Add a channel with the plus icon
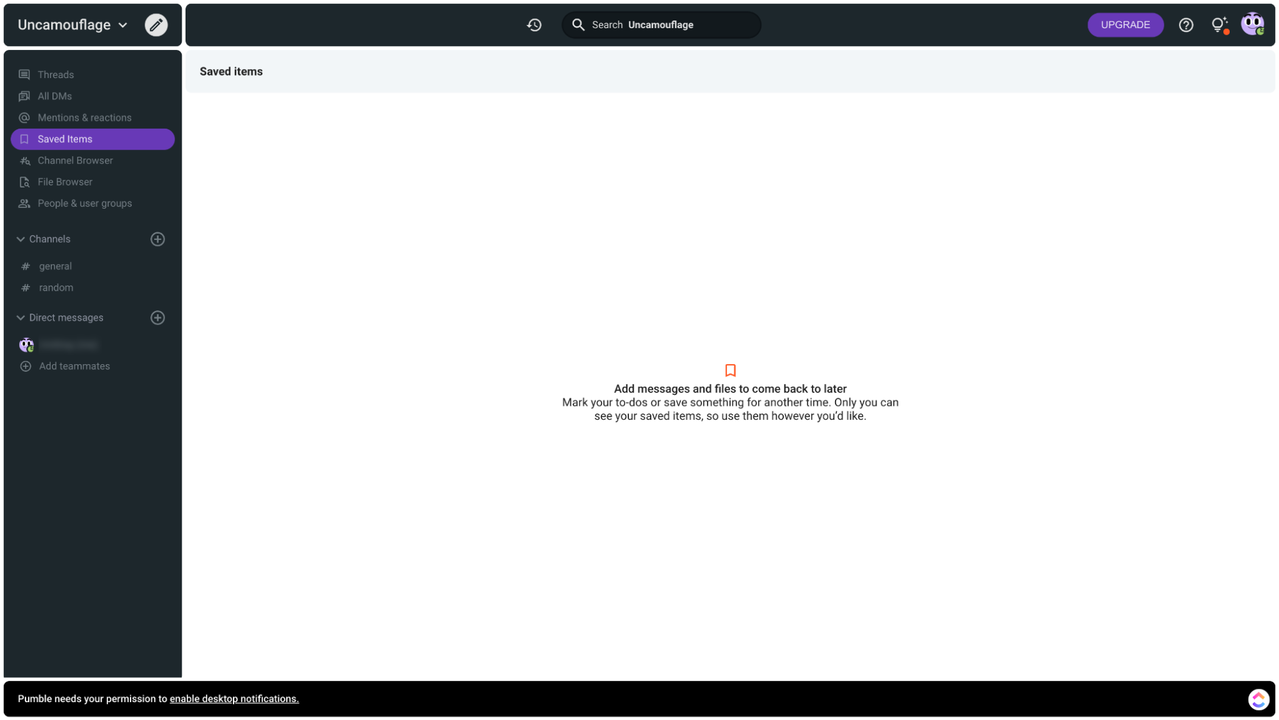The width and height of the screenshot is (1279, 720). click(x=157, y=239)
